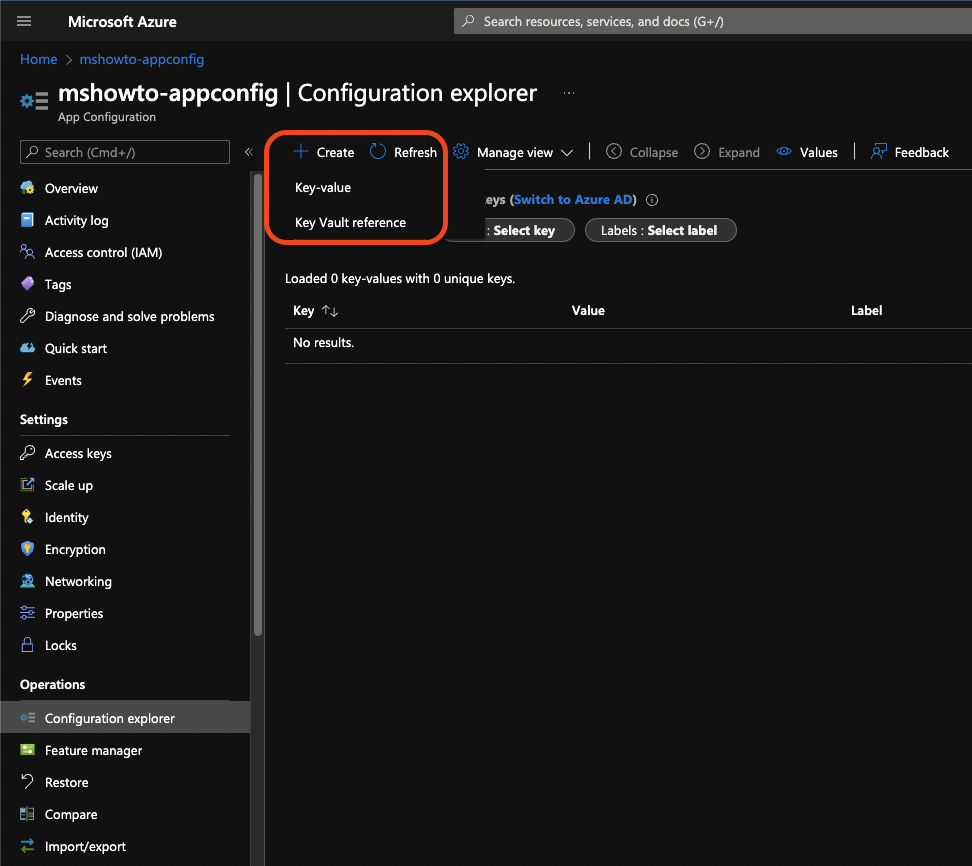The height and width of the screenshot is (866, 972).
Task: Open the Quick start page
Action: pyautogui.click(x=76, y=348)
